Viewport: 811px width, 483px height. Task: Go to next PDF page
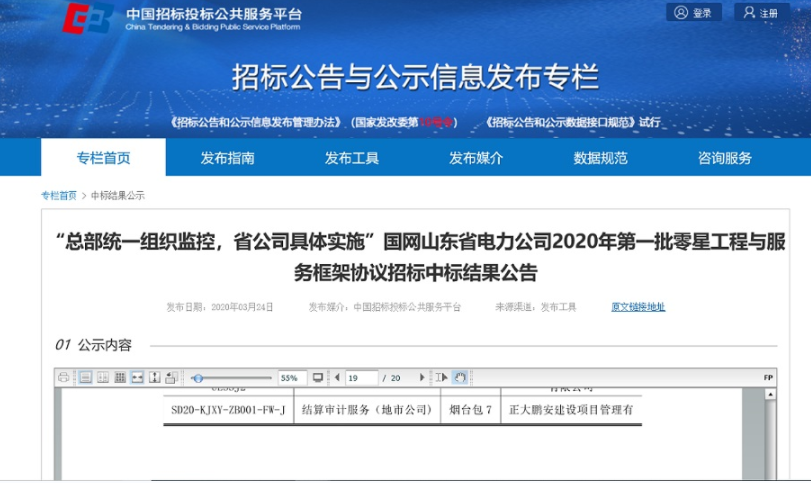[422, 378]
